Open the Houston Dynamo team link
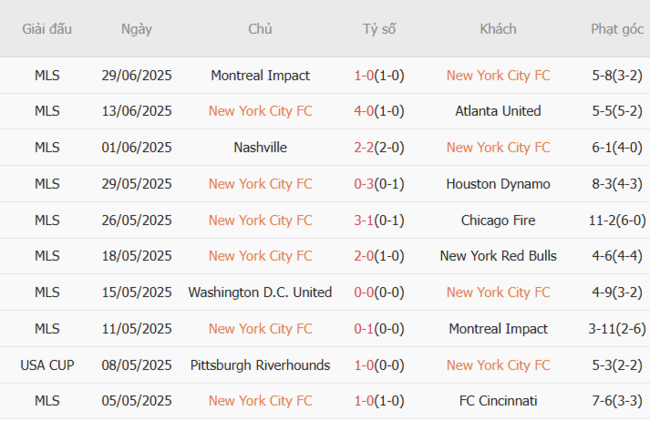The height and width of the screenshot is (421, 650). [498, 184]
